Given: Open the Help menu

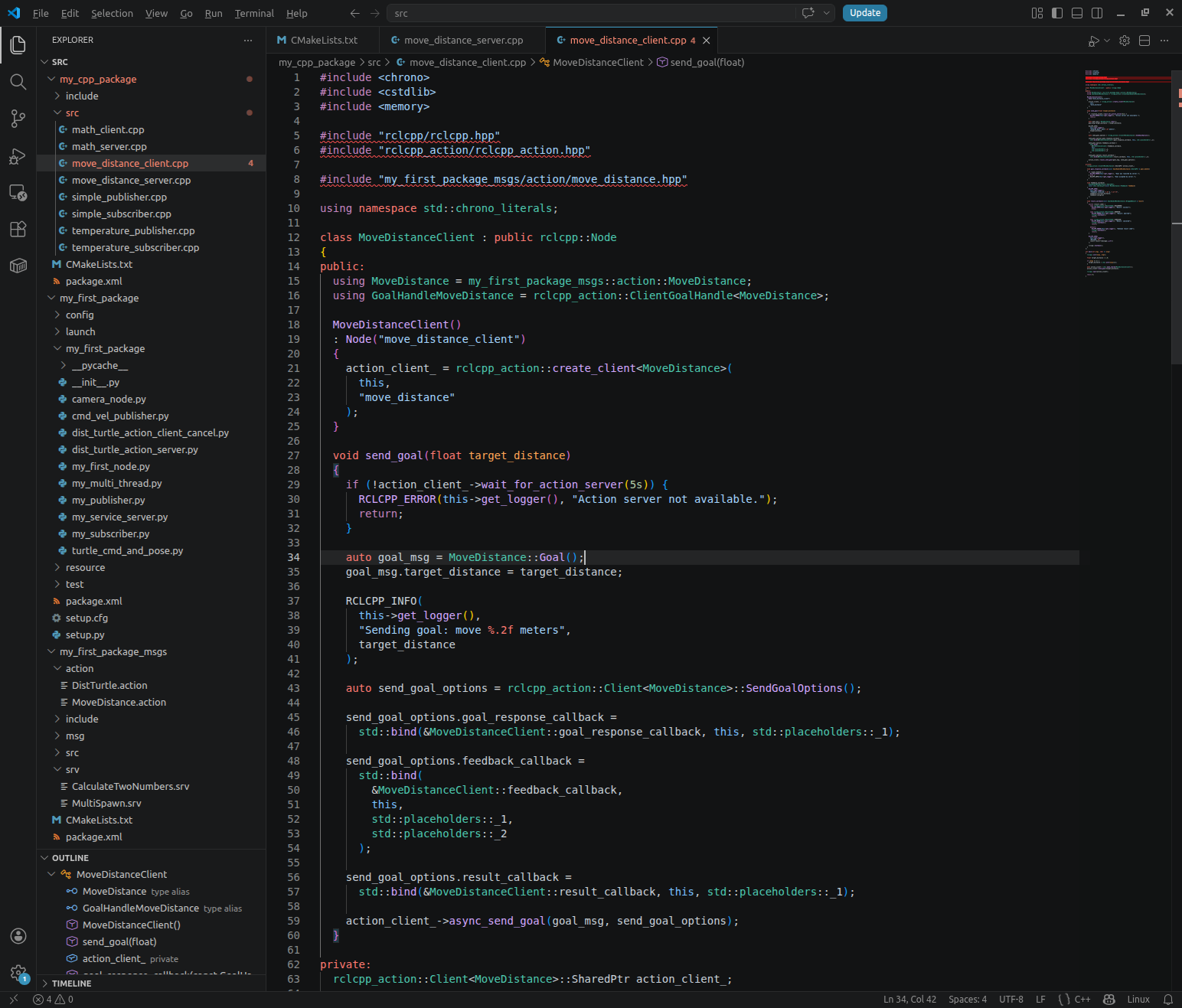Looking at the screenshot, I should 297,13.
